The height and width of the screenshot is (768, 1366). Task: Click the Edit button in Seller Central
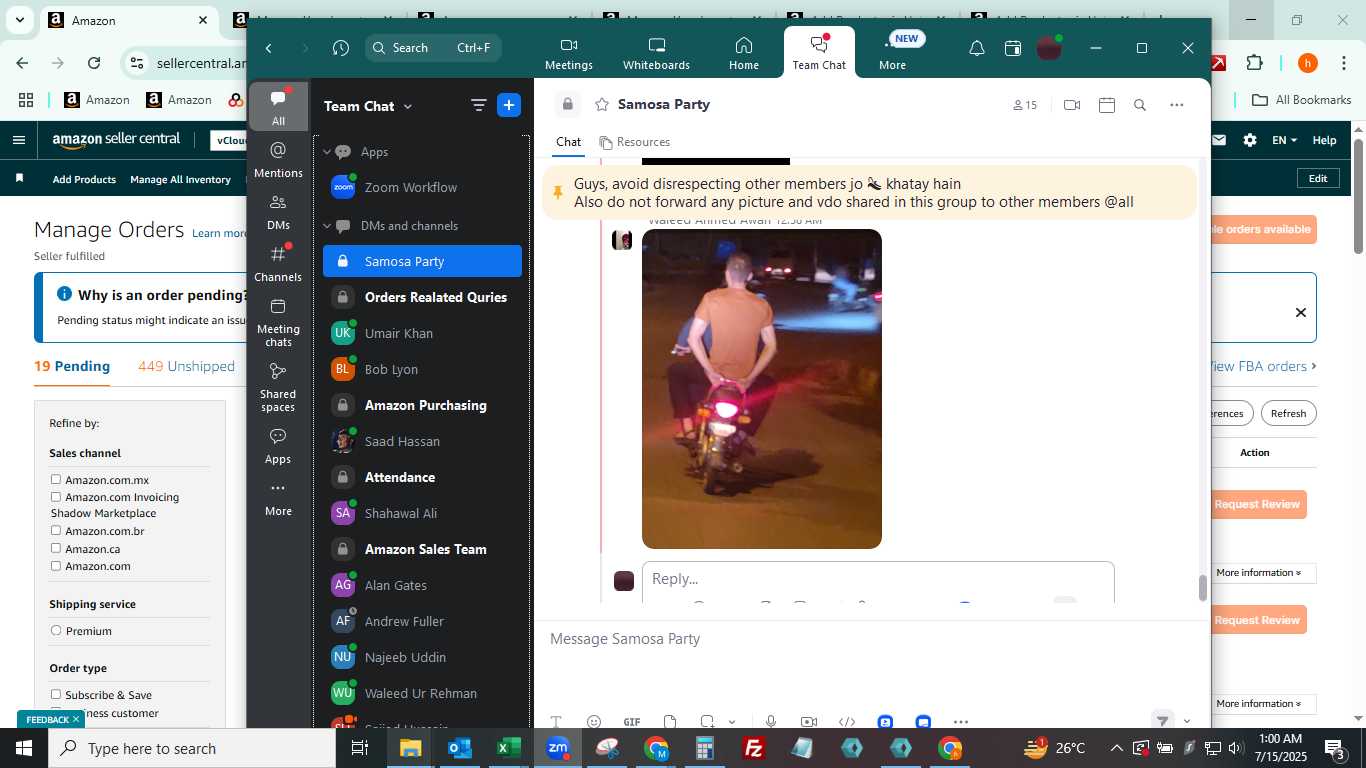pyautogui.click(x=1318, y=178)
